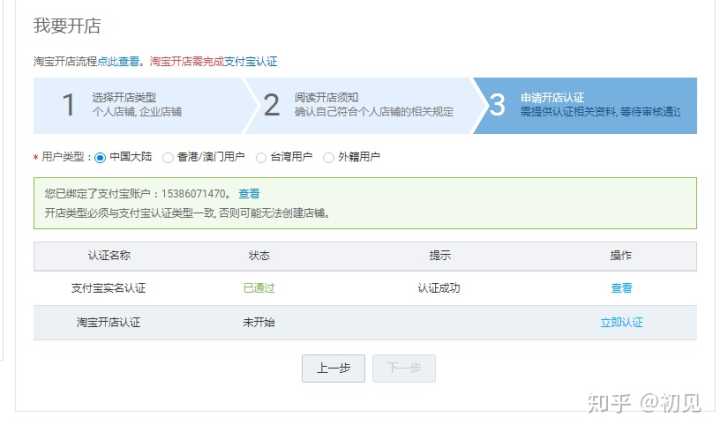
Task: Click the 操作 column header
Action: tap(621, 255)
